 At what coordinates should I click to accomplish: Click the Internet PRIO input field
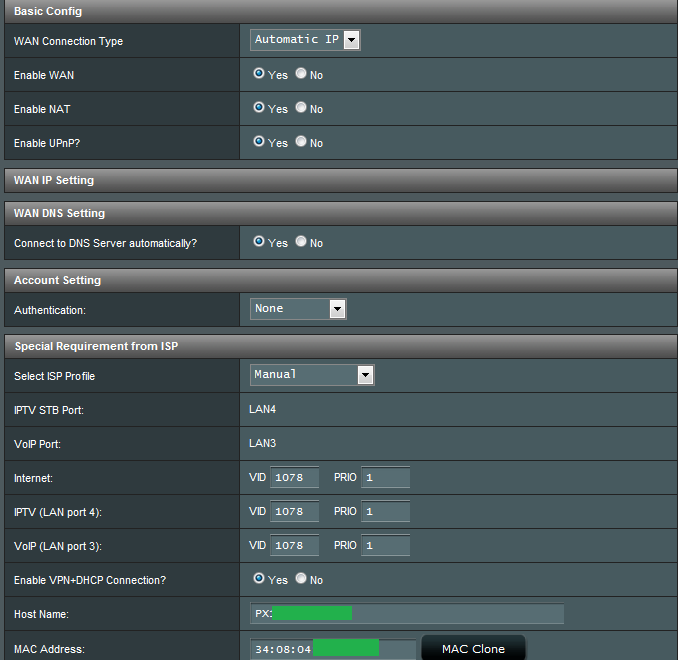point(385,478)
